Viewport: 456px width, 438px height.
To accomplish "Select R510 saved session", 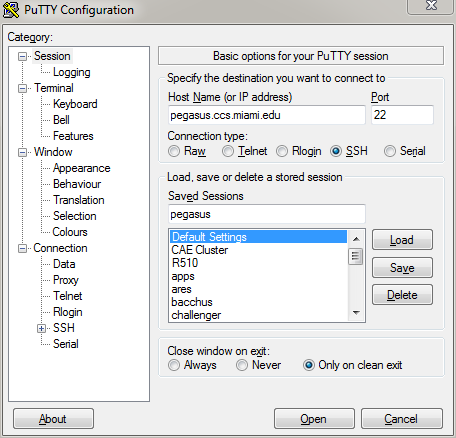I will tap(258, 263).
